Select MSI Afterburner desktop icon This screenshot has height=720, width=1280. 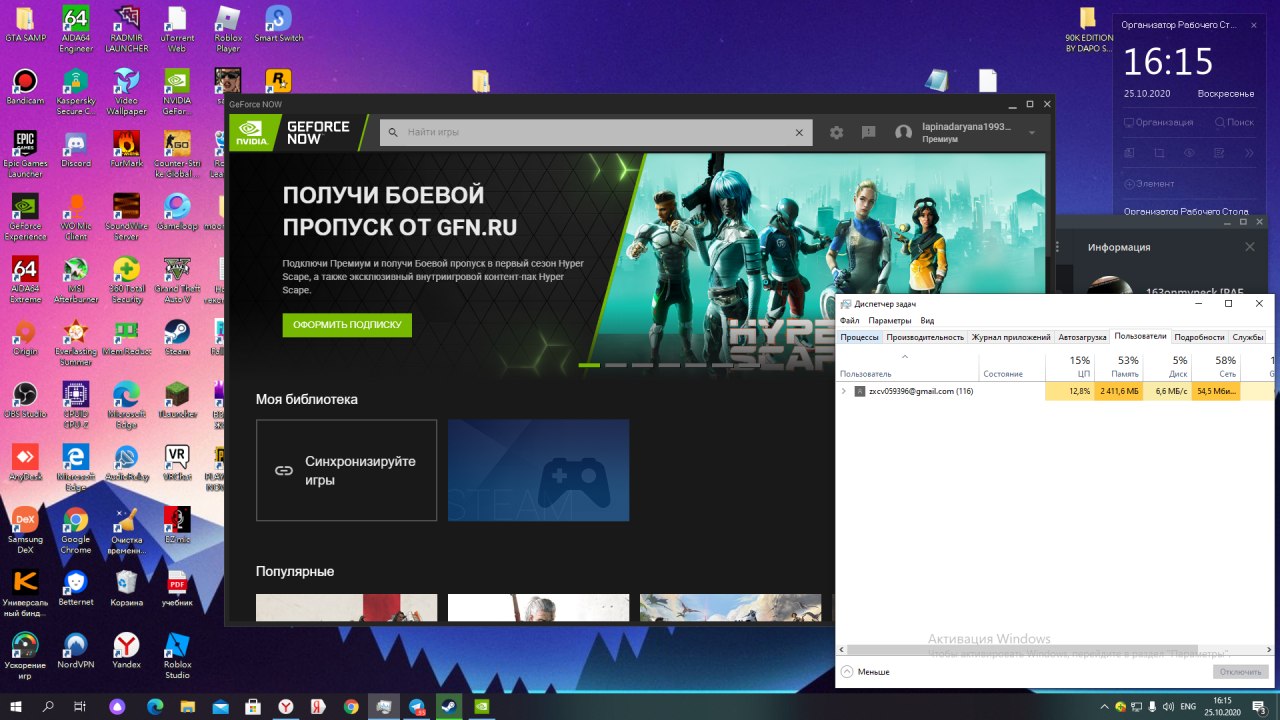76,279
